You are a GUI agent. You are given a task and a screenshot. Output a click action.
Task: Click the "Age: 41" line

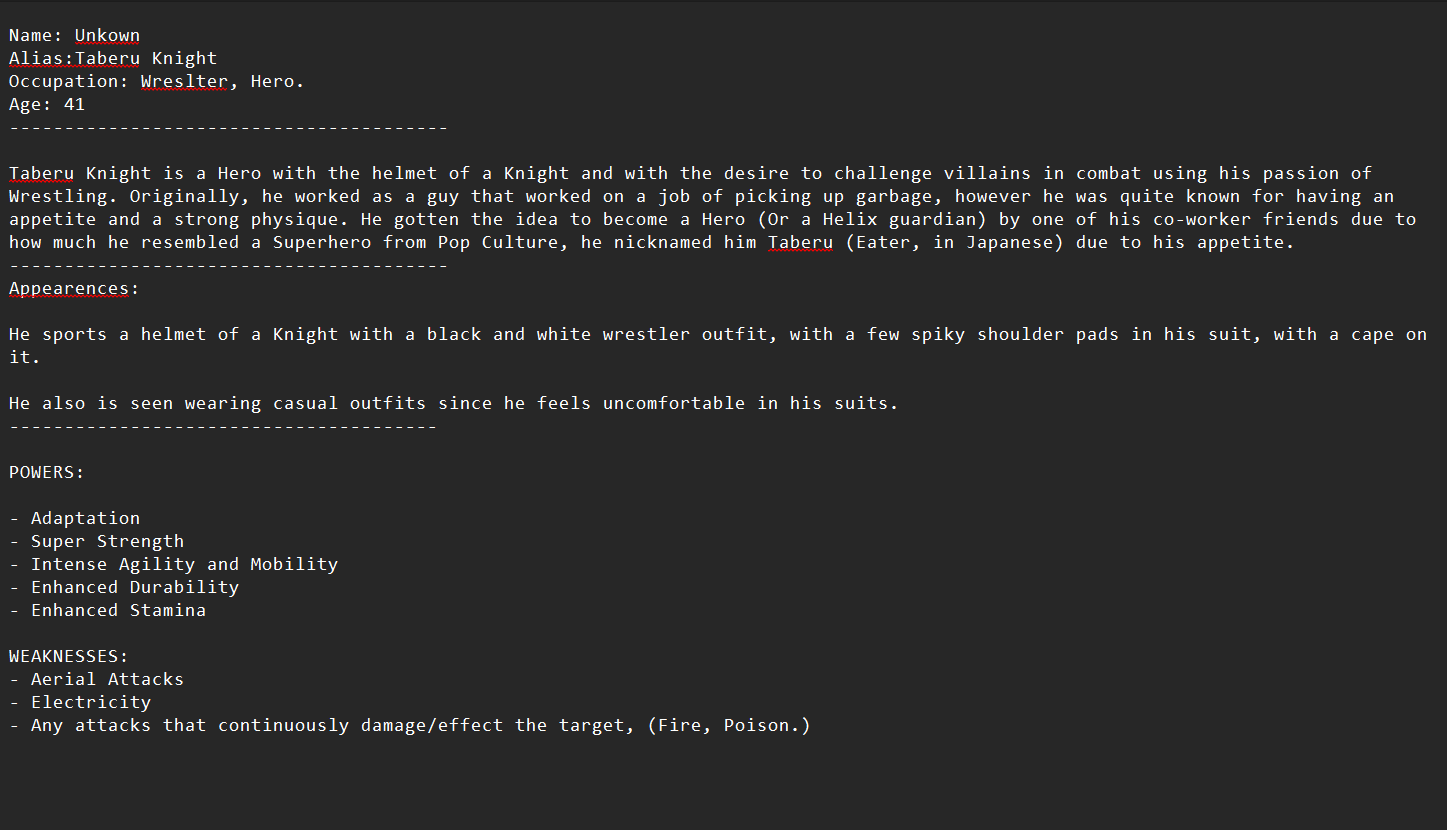47,105
